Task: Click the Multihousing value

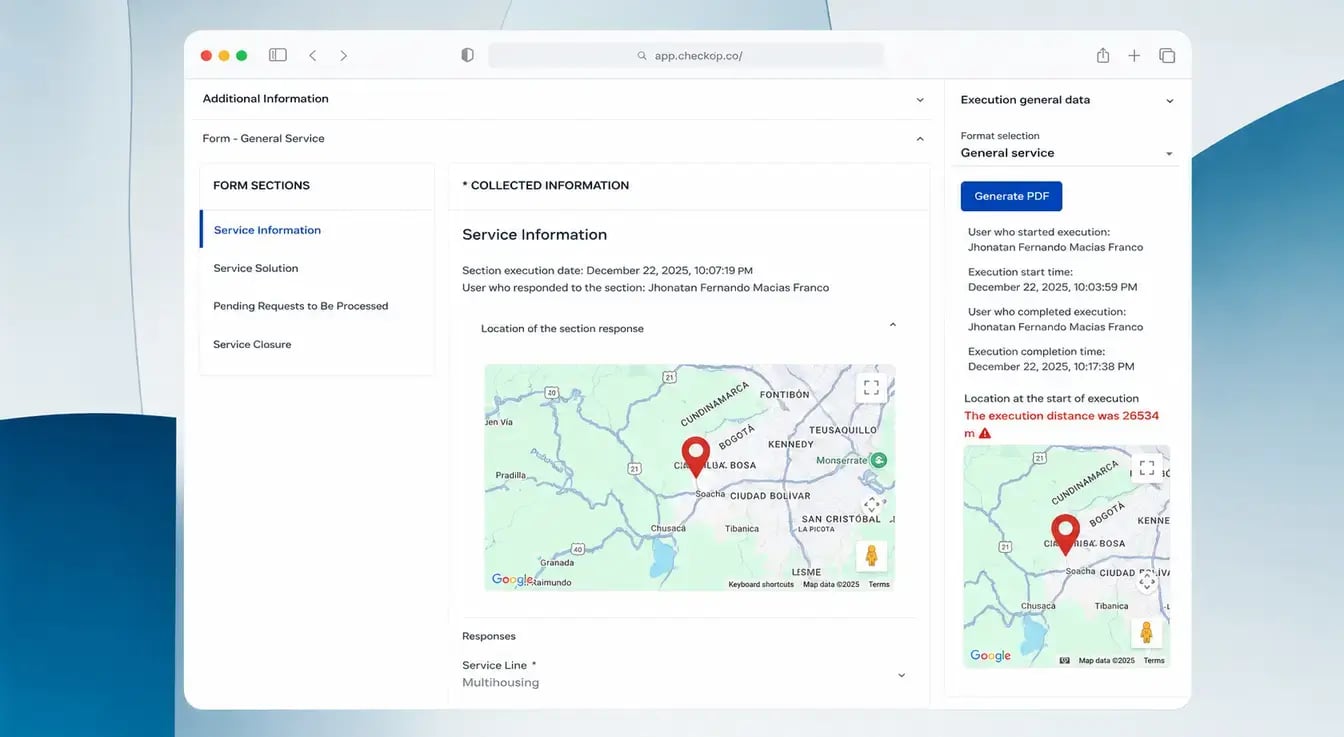Action: (500, 683)
